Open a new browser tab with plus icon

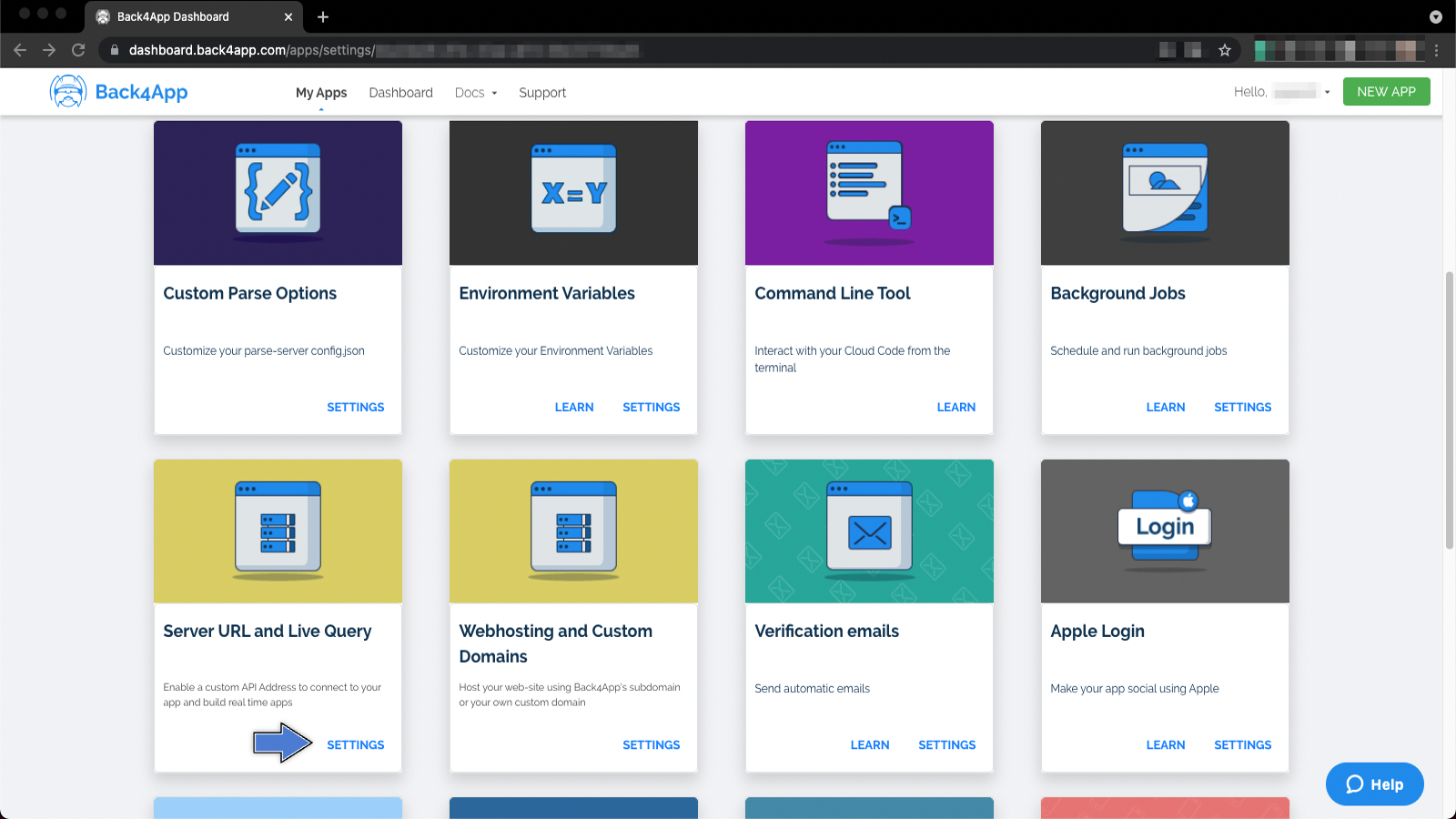[323, 16]
